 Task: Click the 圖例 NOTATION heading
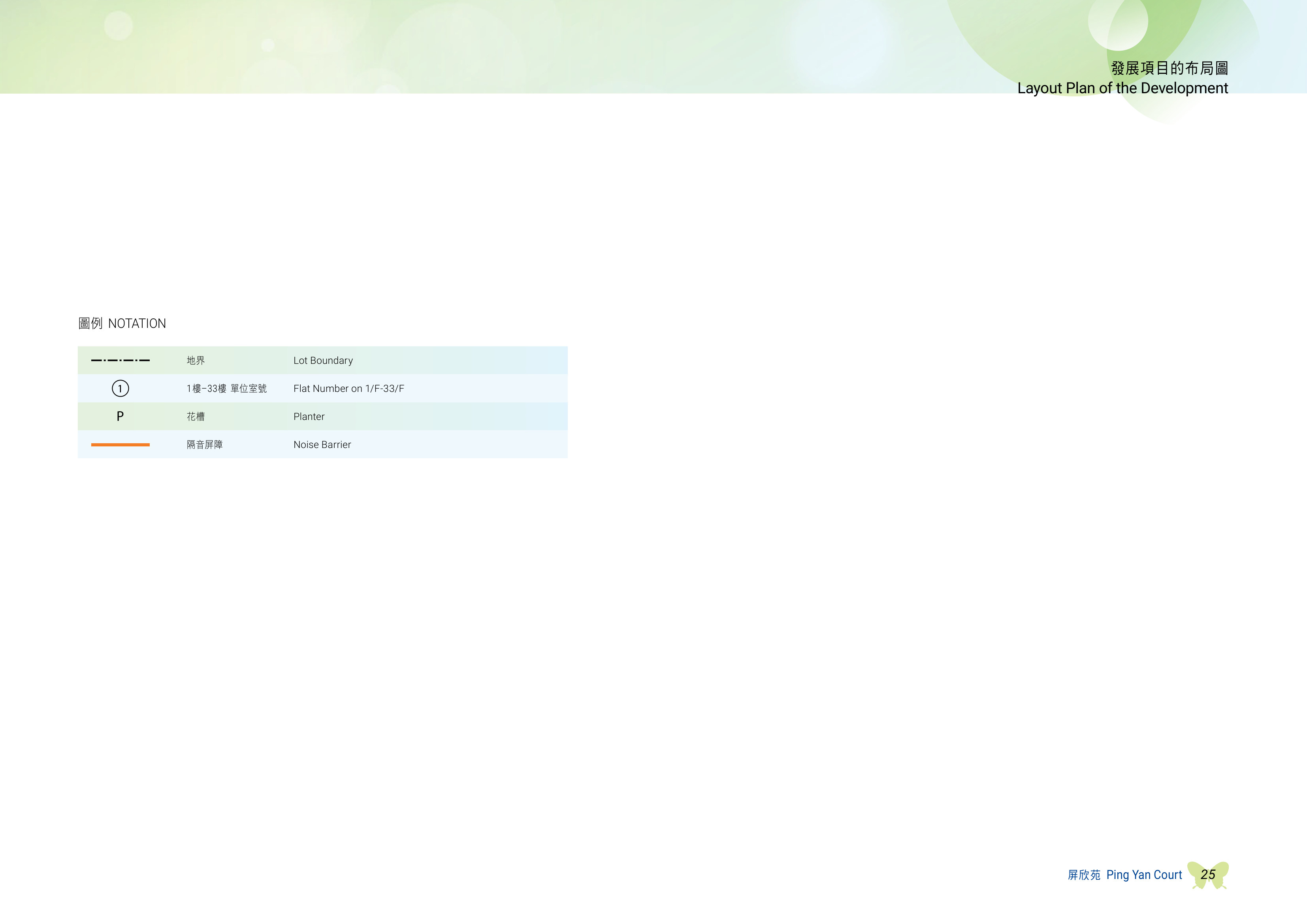point(122,324)
